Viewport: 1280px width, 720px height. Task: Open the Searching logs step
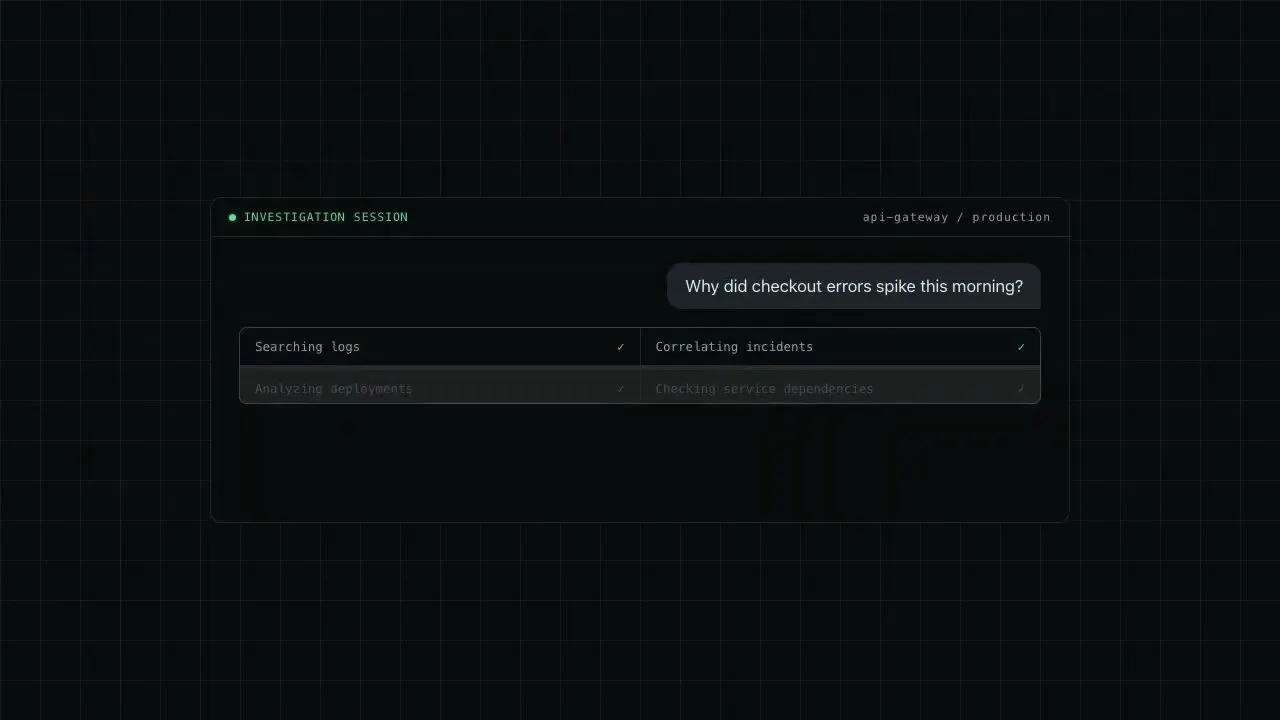pyautogui.click(x=440, y=347)
